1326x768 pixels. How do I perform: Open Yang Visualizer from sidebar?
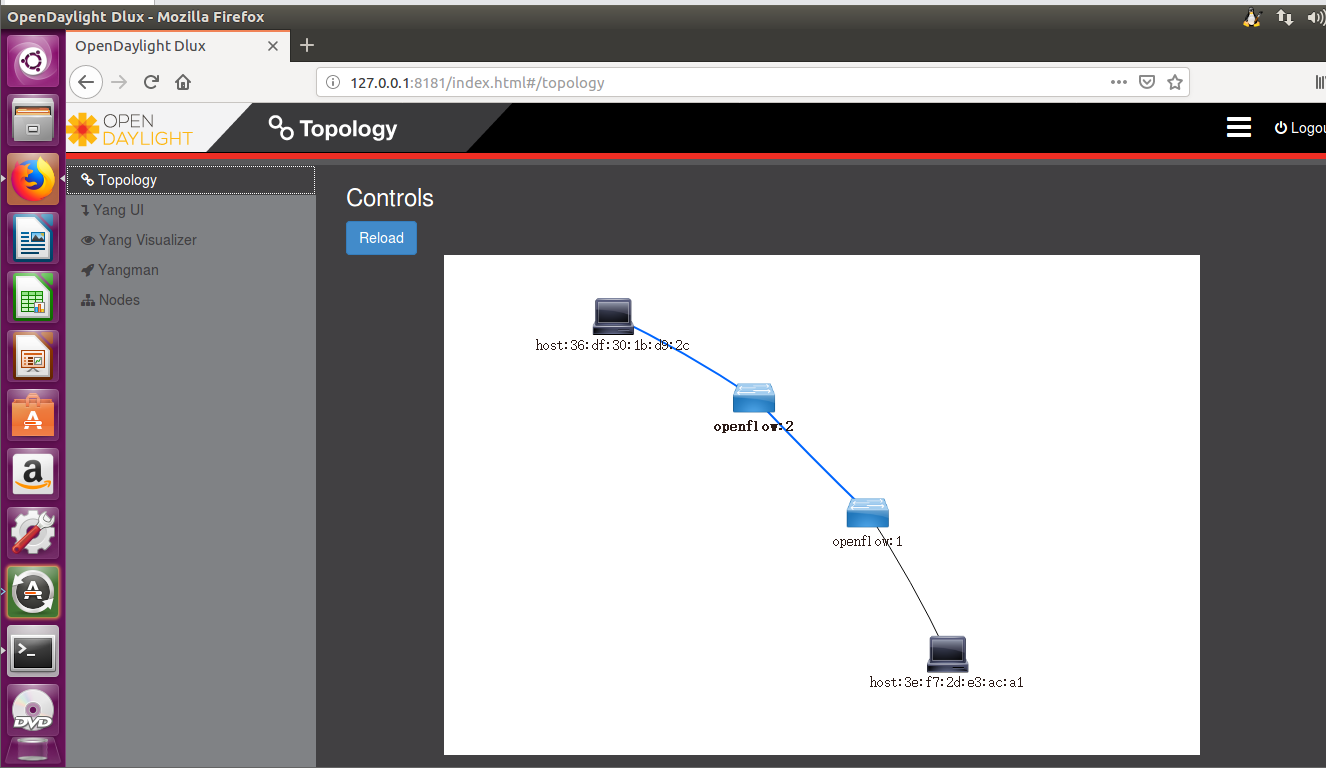147,240
